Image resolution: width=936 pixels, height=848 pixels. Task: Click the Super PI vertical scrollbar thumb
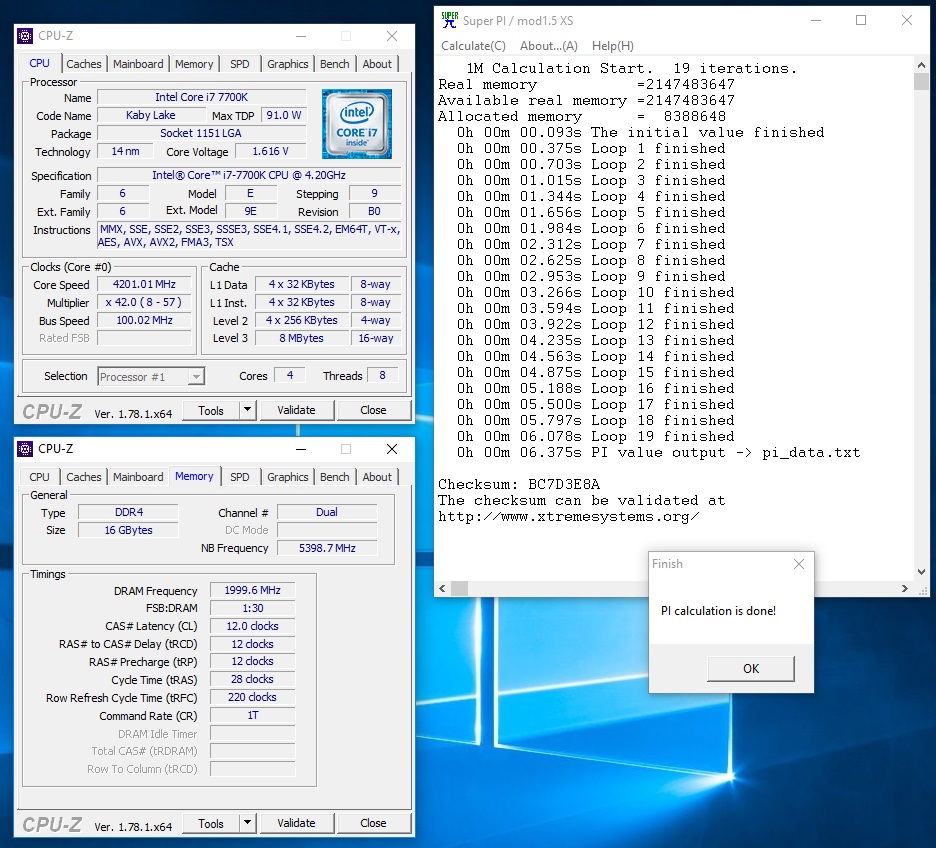(921, 81)
